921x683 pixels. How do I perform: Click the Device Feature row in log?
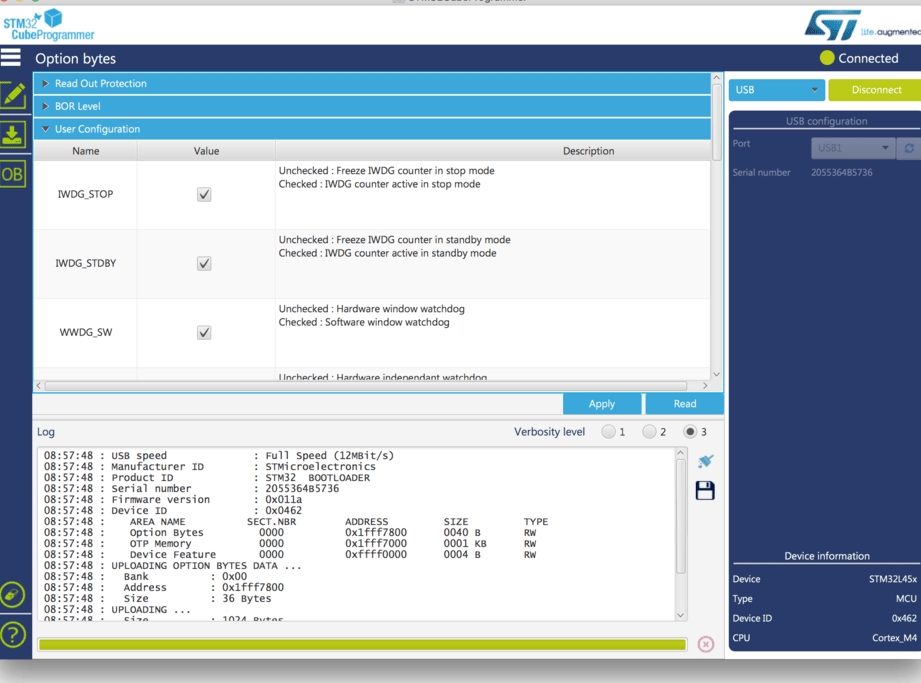coord(290,554)
